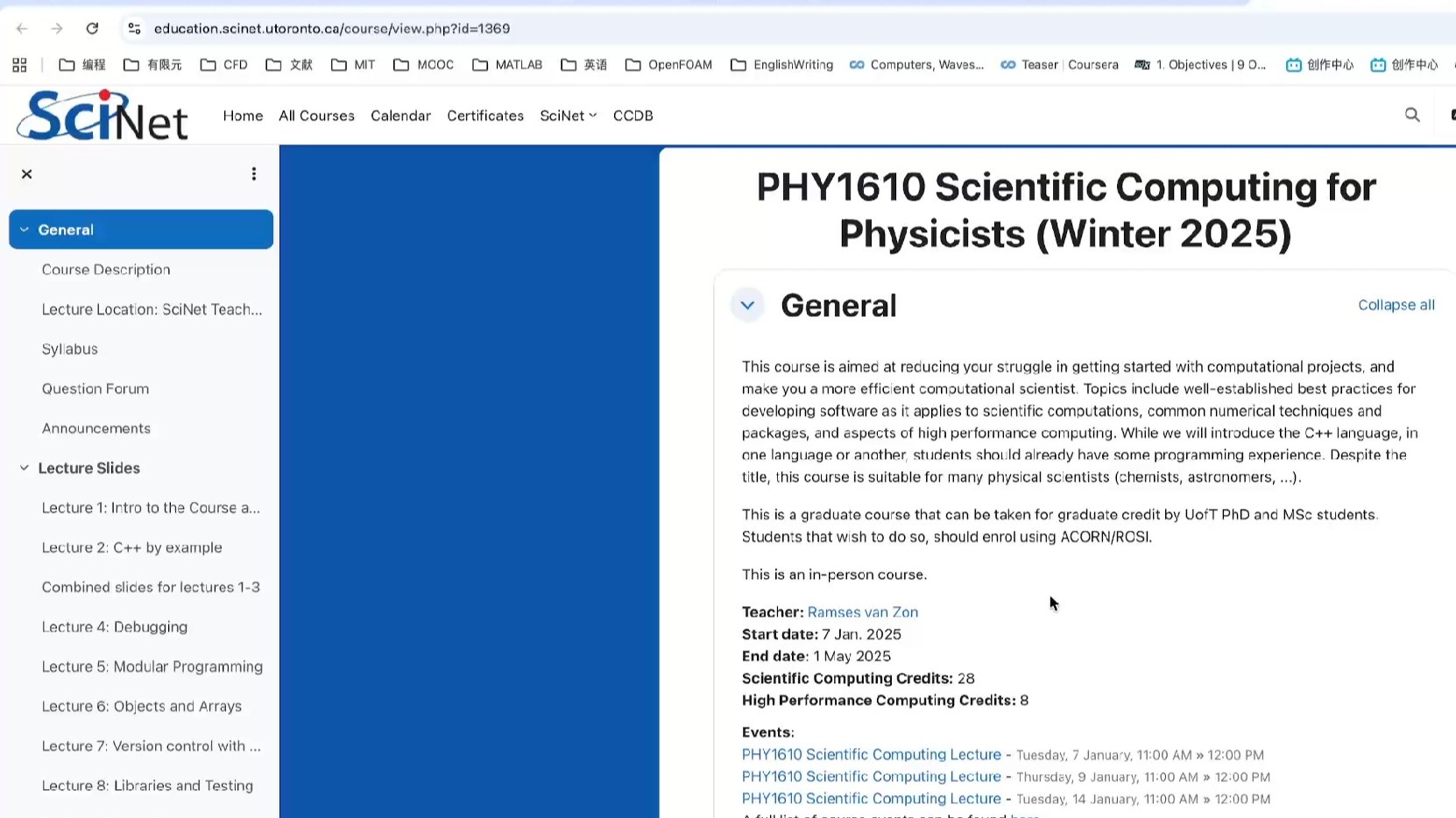Open site information icon in address bar
The height and width of the screenshot is (818, 1456).
click(x=134, y=29)
